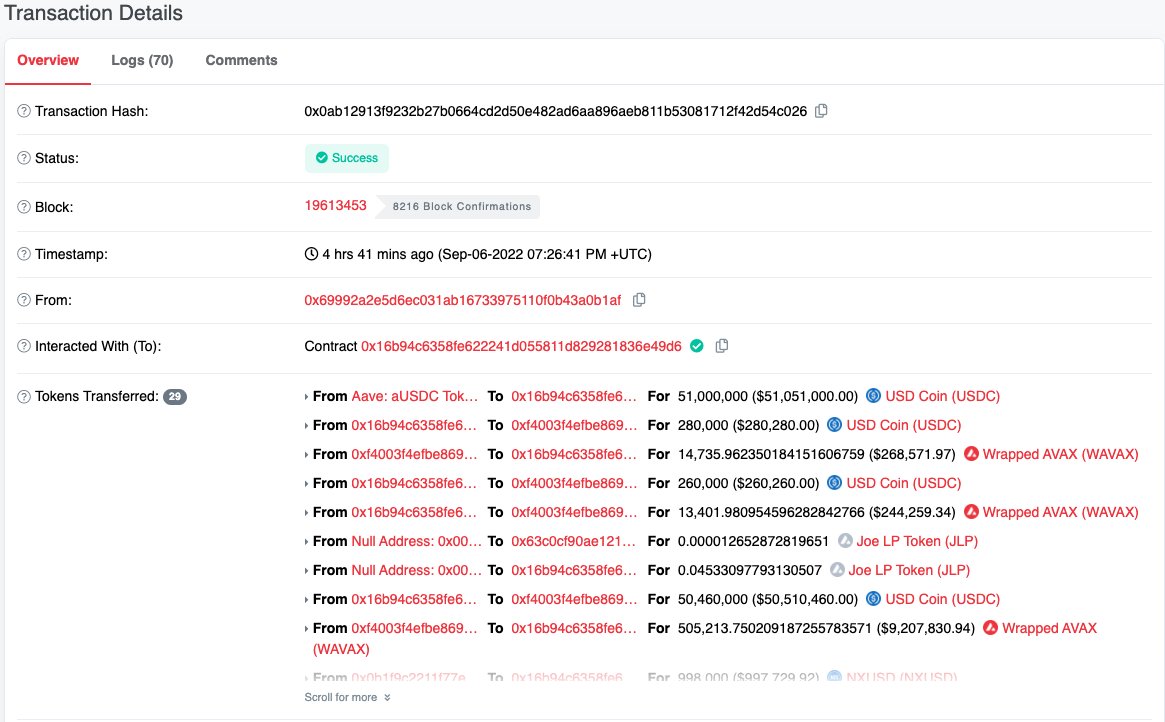Click USDC token icon in 280,000 row

coord(834,425)
